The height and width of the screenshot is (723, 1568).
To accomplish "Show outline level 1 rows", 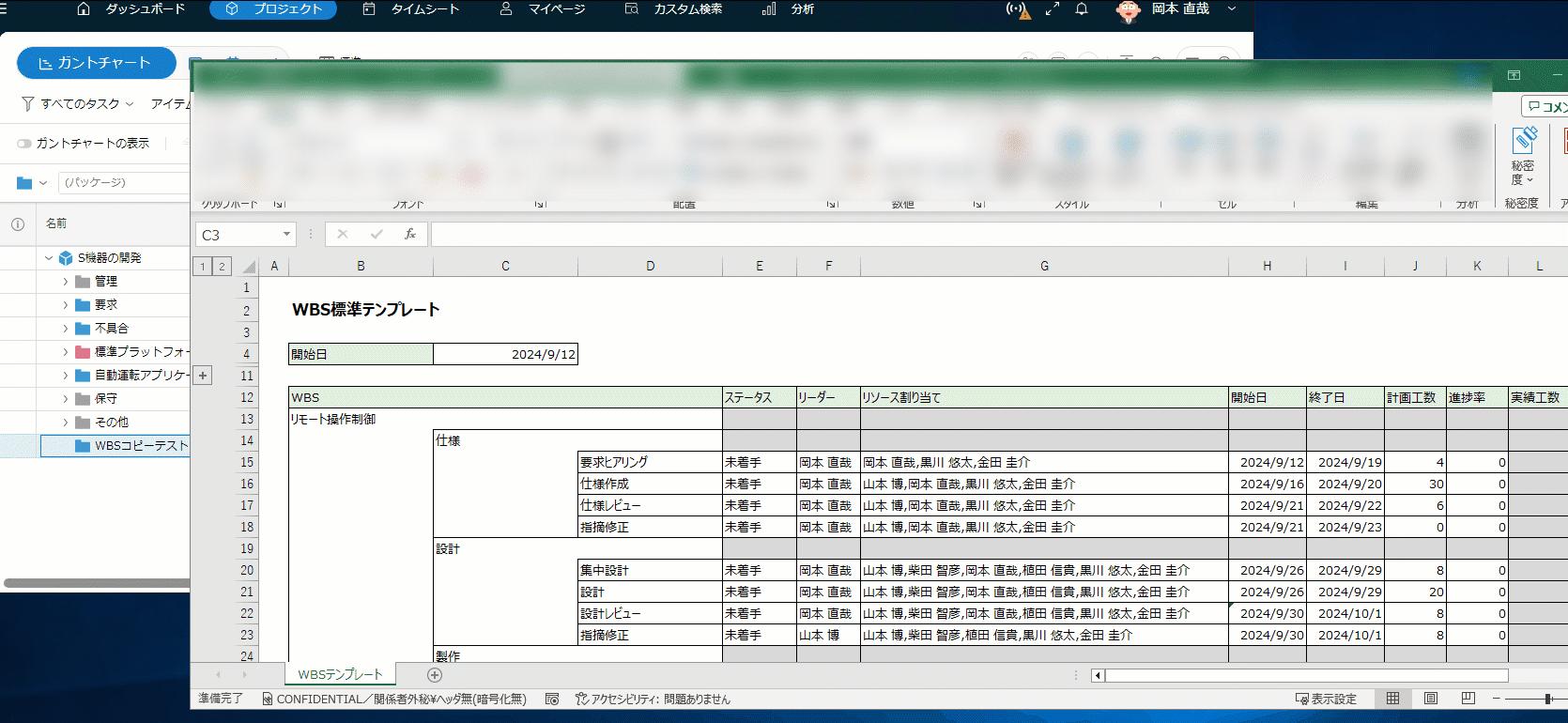I will coord(203,267).
